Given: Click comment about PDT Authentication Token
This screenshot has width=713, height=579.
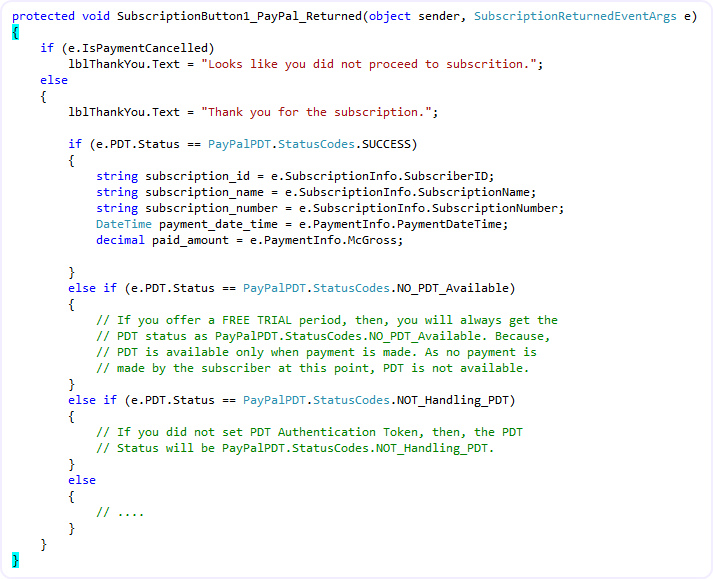Looking at the screenshot, I should click(x=309, y=432).
